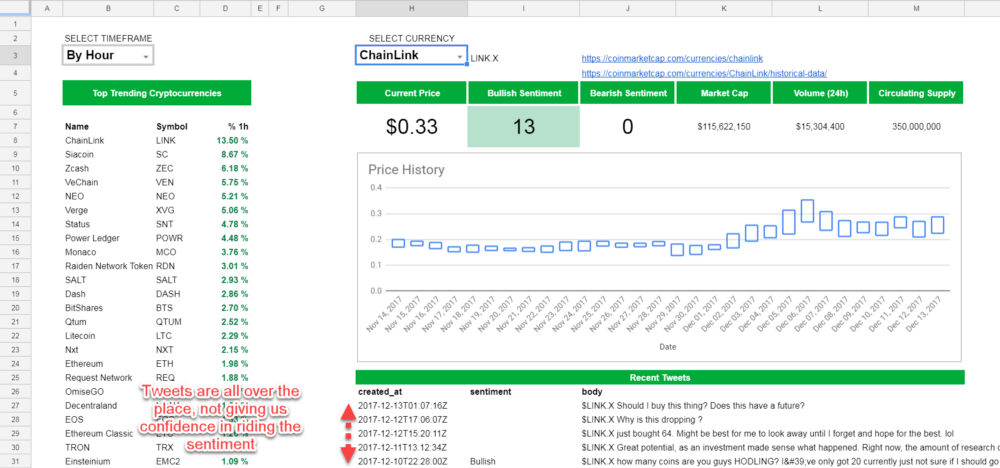Click the bearish sentiment value 0
Image resolution: width=1000 pixels, height=468 pixels.
628,126
